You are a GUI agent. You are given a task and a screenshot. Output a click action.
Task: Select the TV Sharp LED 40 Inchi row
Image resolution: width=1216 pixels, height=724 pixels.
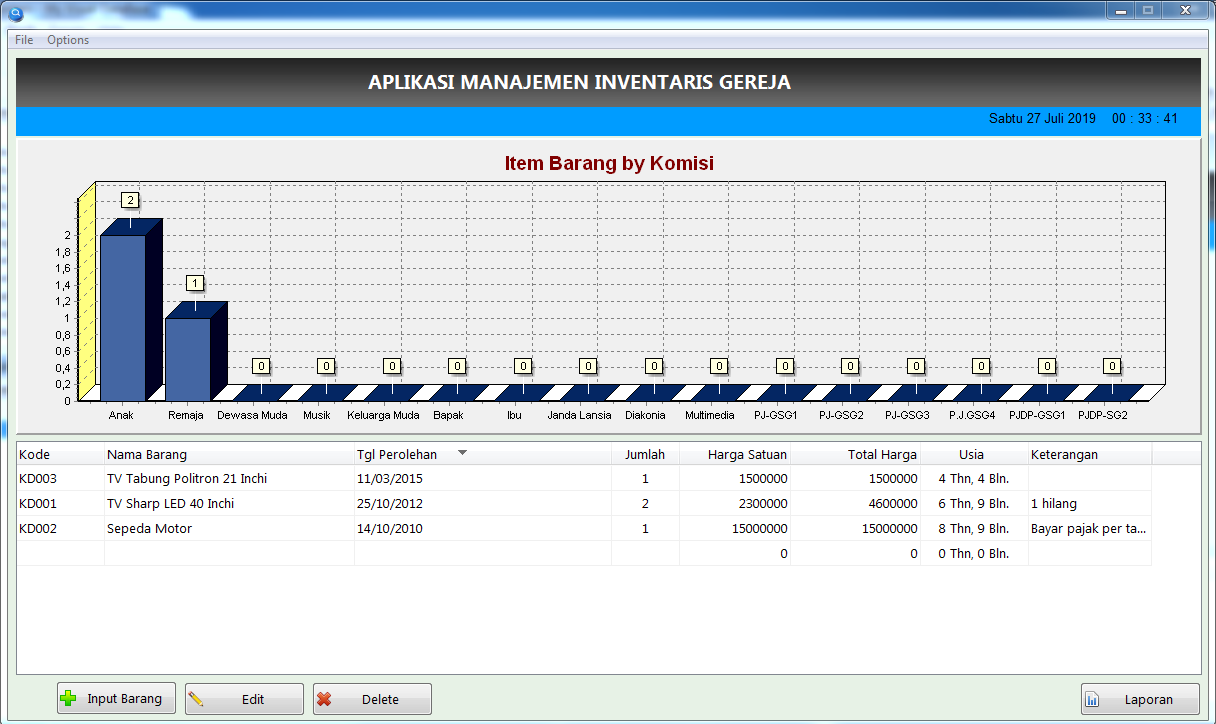point(200,503)
